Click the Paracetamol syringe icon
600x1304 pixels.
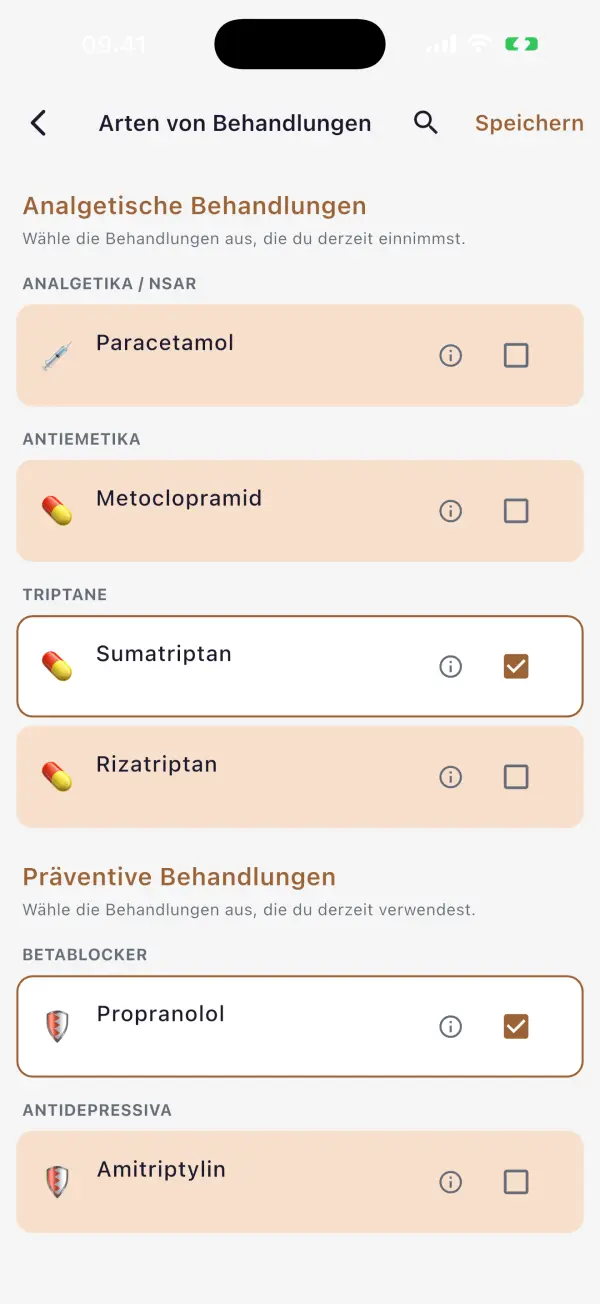click(x=57, y=356)
